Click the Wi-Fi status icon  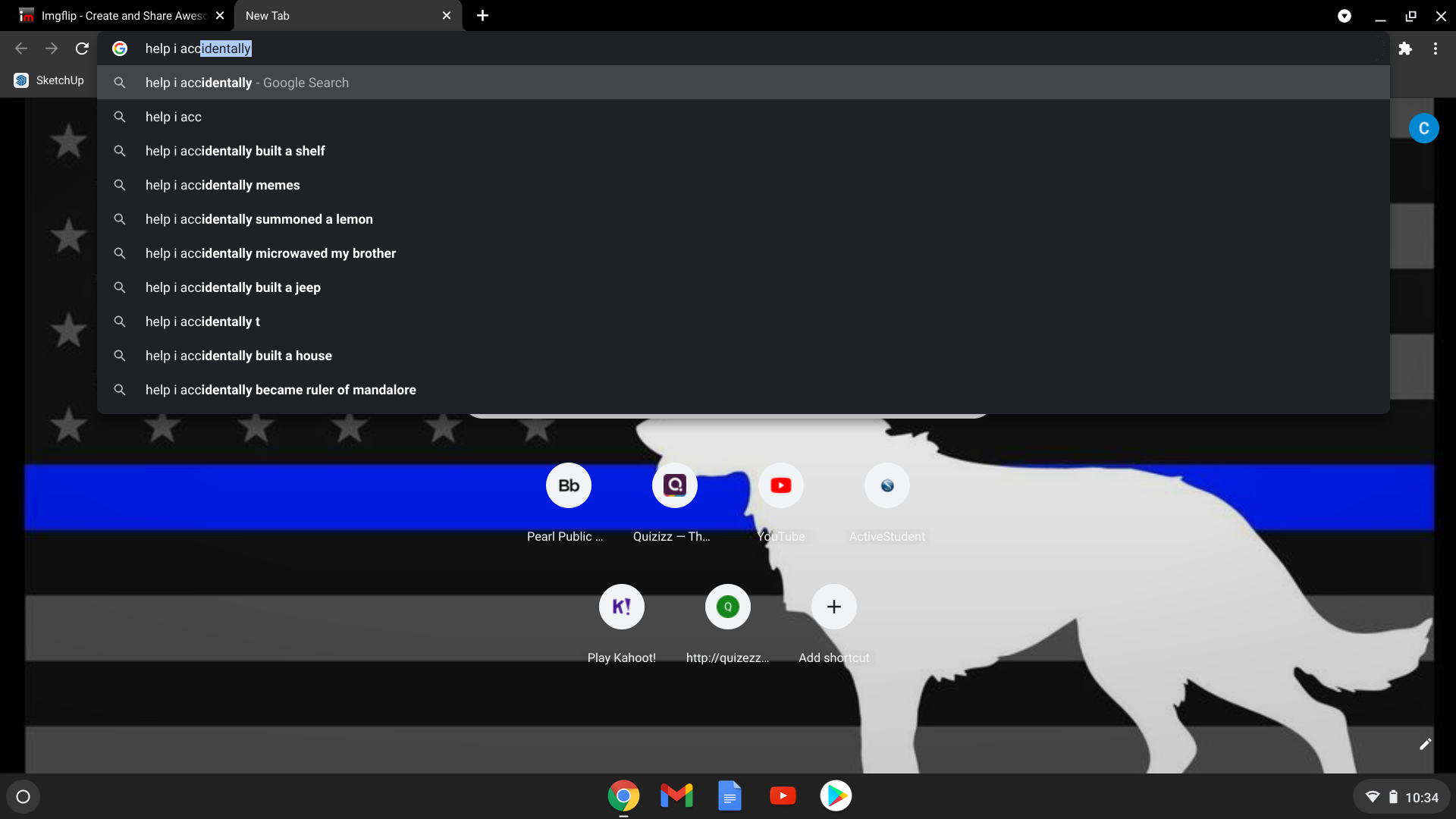(x=1372, y=797)
